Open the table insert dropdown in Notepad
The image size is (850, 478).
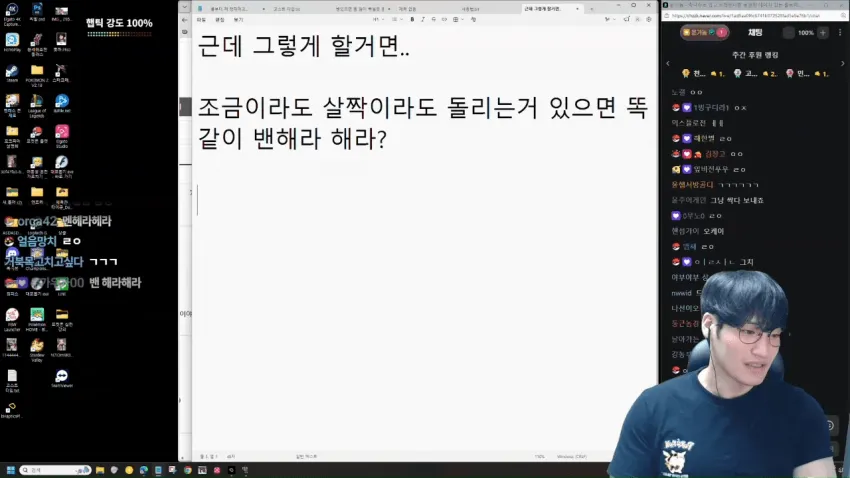(x=458, y=20)
